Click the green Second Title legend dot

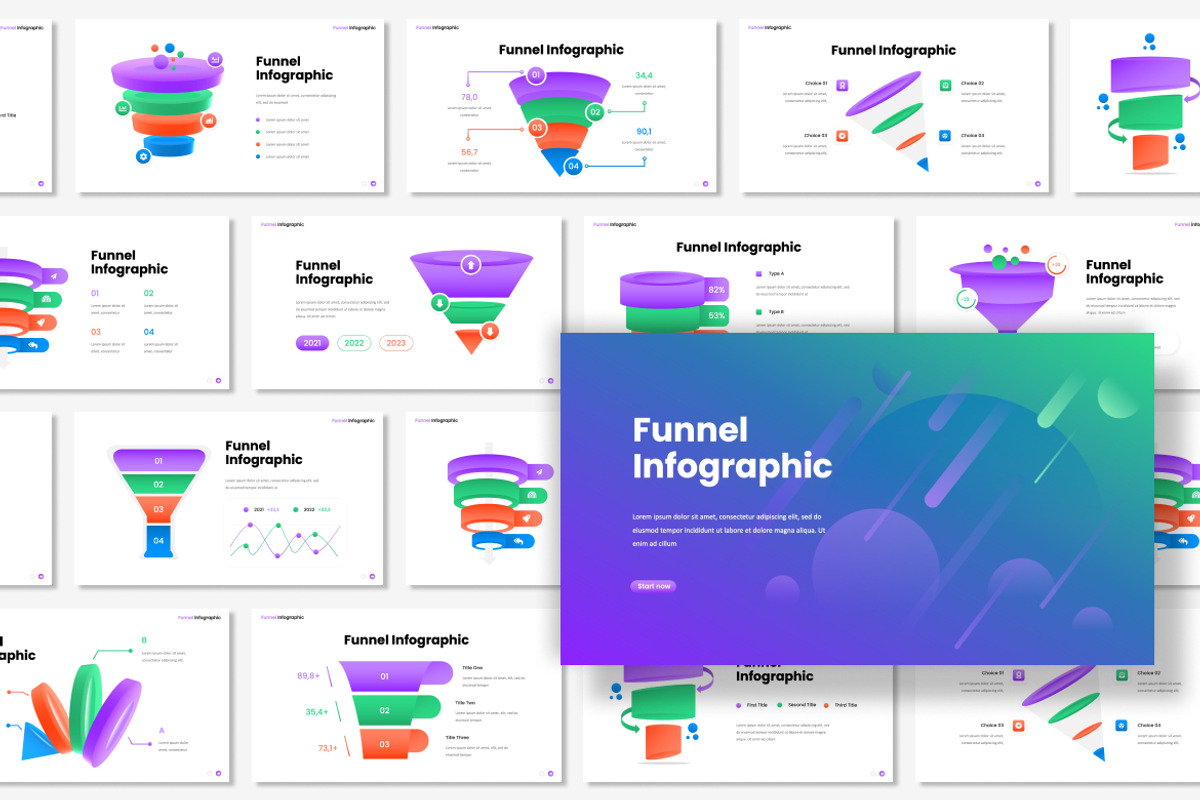(x=782, y=705)
